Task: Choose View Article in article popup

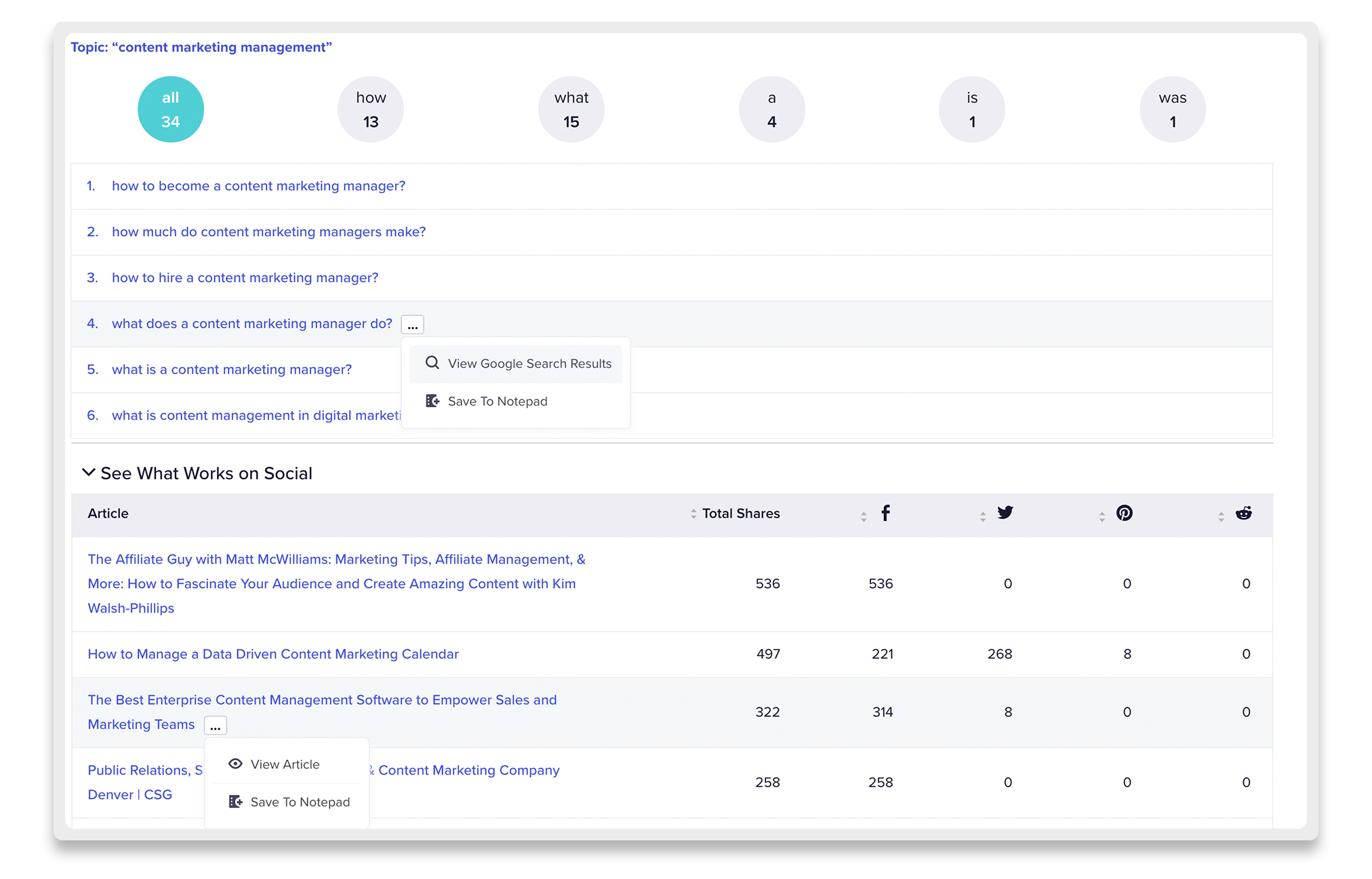Action: click(x=287, y=764)
